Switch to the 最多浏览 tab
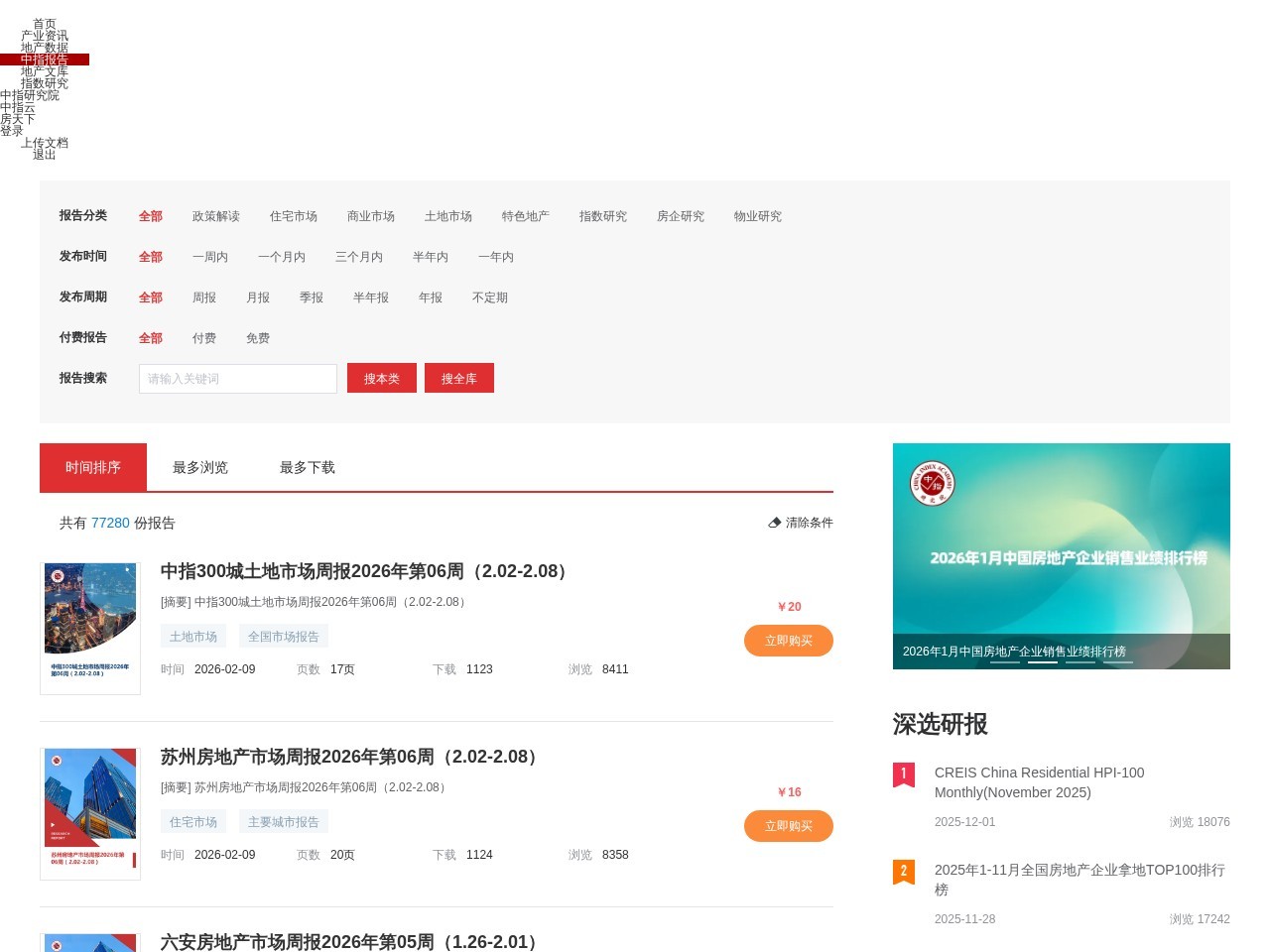The height and width of the screenshot is (952, 1270). click(200, 467)
